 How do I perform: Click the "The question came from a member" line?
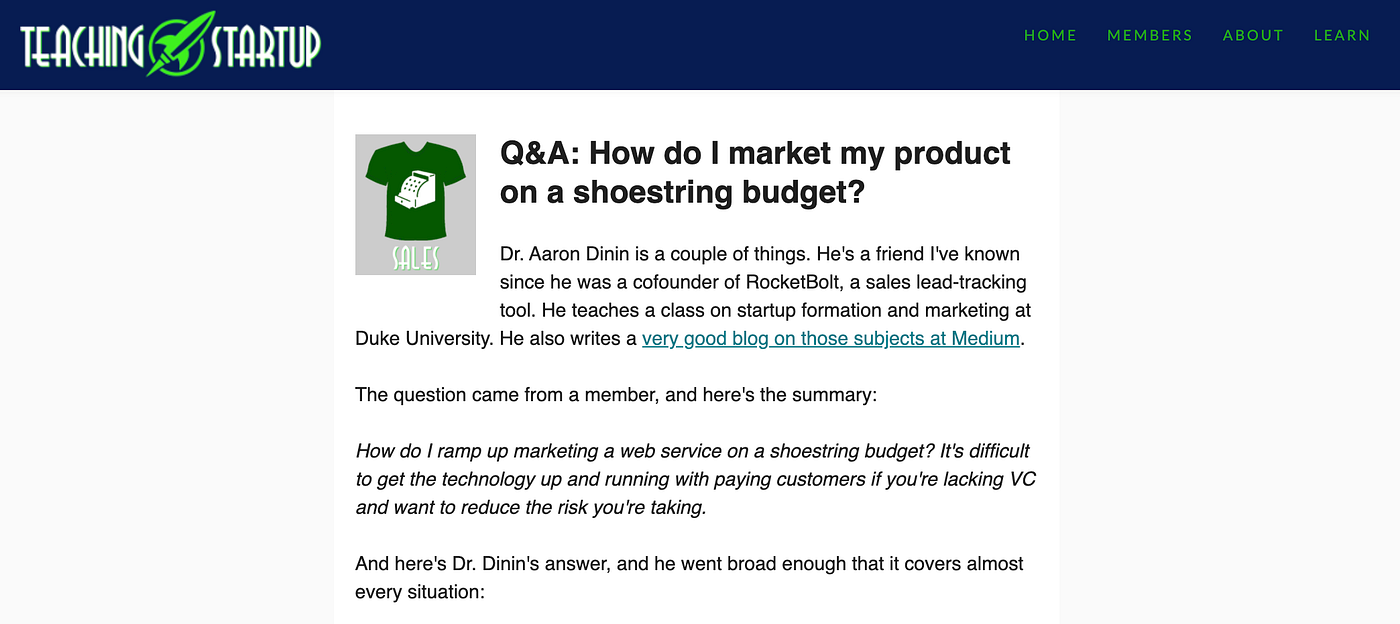click(615, 394)
